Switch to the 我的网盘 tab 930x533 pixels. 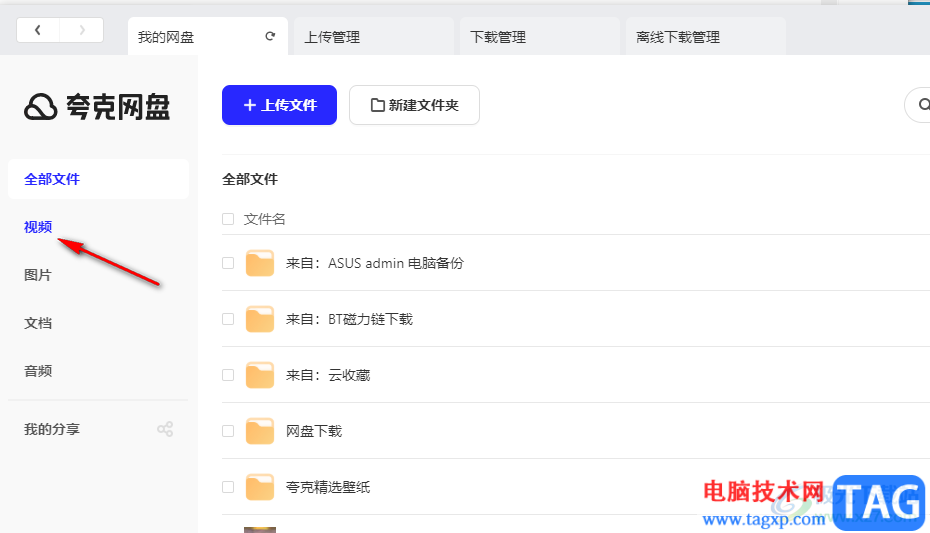click(x=208, y=37)
